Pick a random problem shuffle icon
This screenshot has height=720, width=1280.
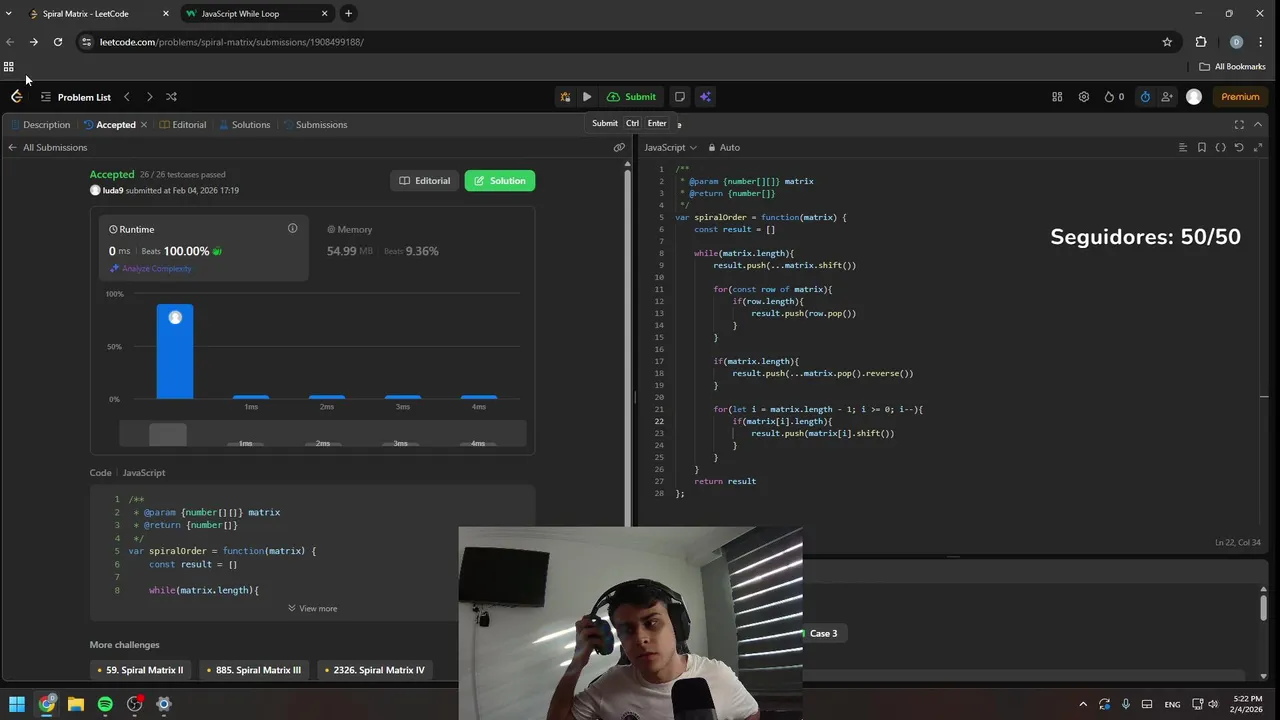(171, 97)
